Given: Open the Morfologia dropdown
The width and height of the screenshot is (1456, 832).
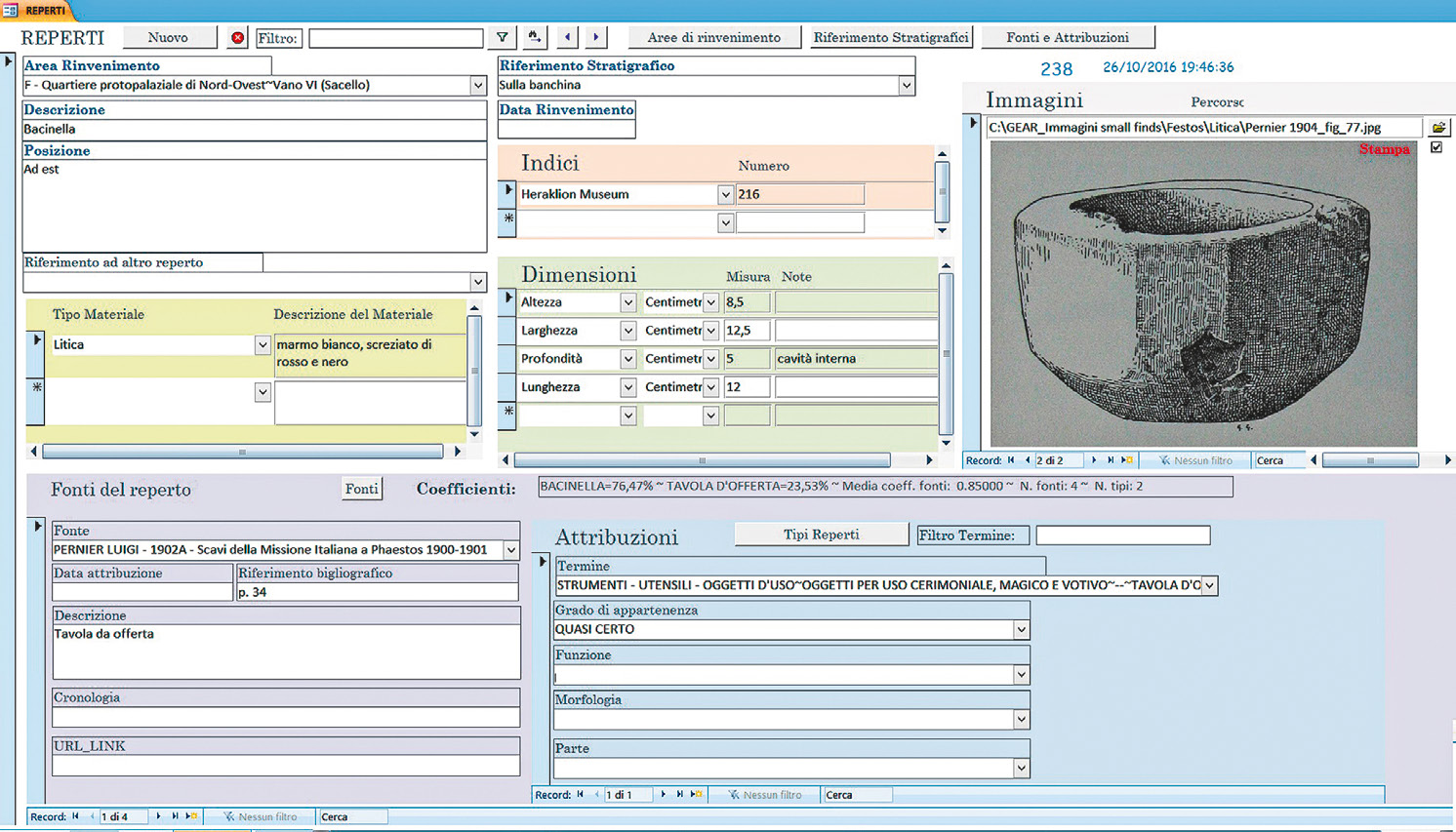Looking at the screenshot, I should point(1021,720).
